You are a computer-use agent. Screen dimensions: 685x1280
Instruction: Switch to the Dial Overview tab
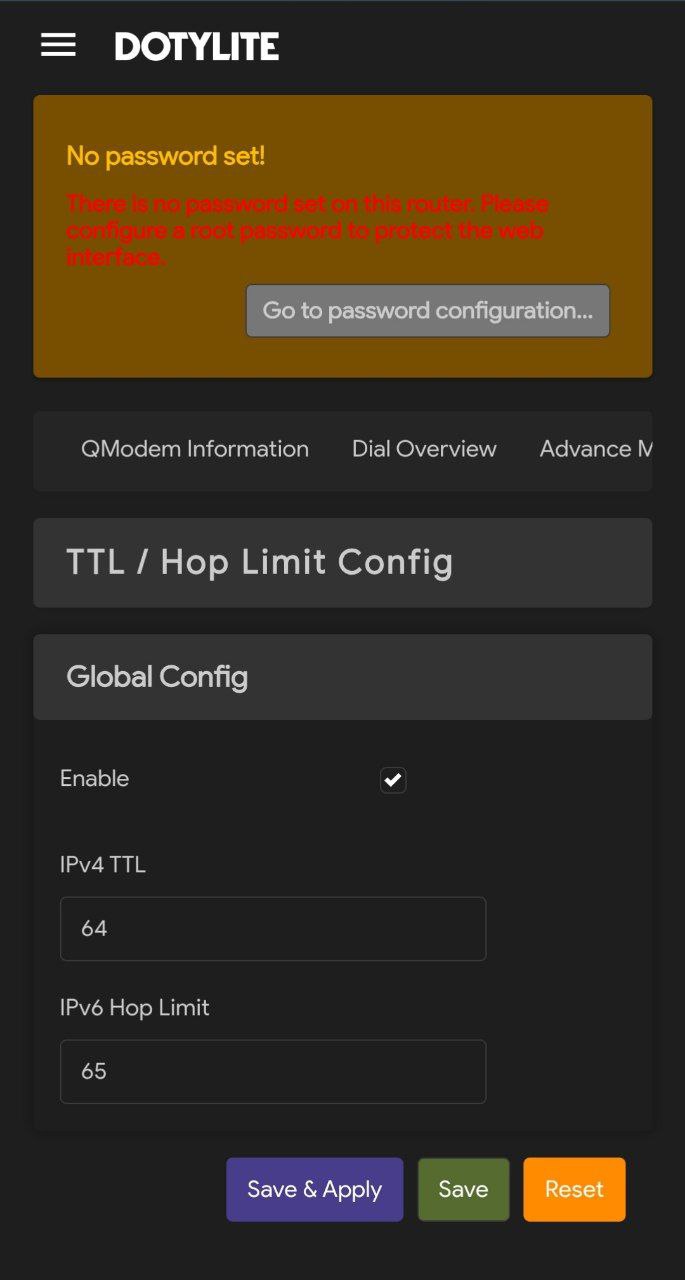424,449
